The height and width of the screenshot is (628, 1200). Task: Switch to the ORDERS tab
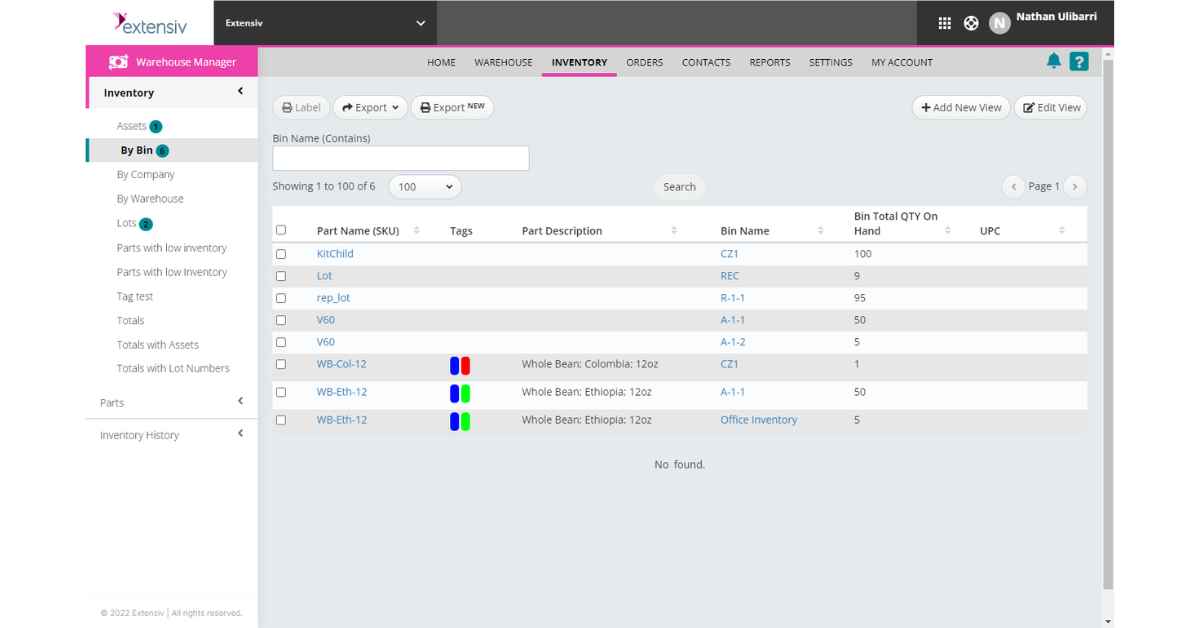click(x=645, y=62)
